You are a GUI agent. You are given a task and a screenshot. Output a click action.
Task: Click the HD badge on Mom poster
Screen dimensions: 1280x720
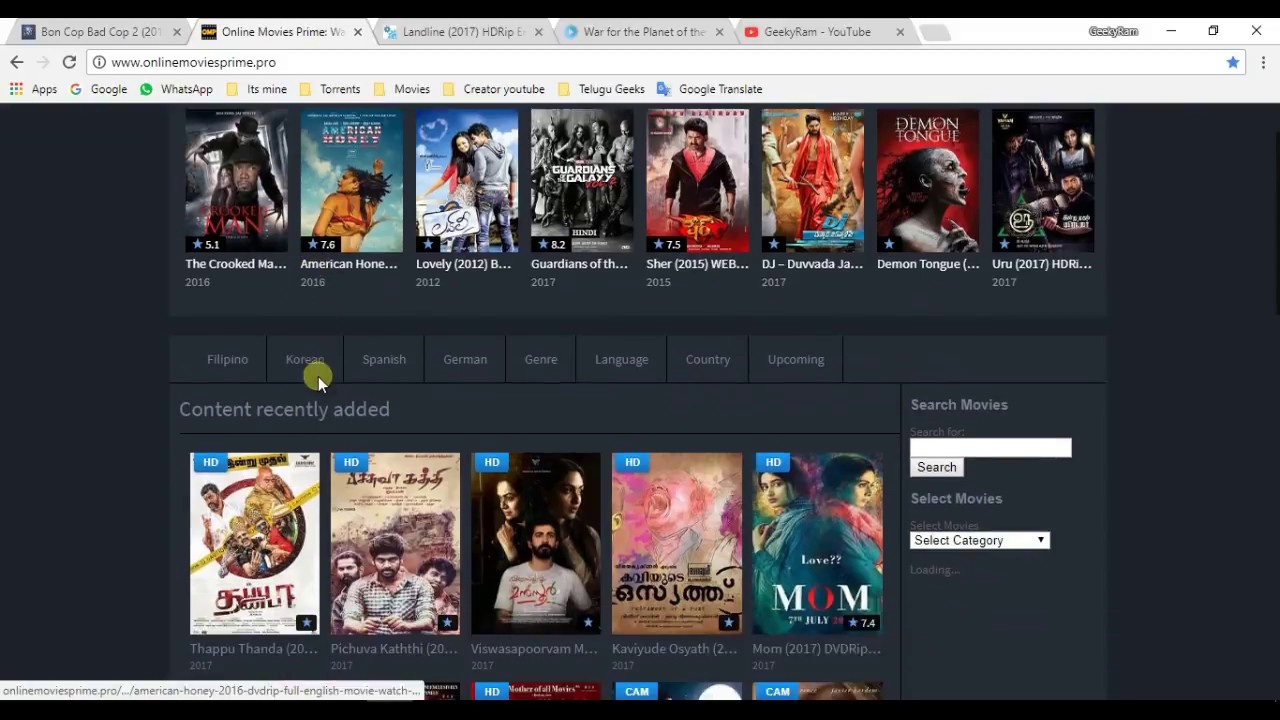773,462
